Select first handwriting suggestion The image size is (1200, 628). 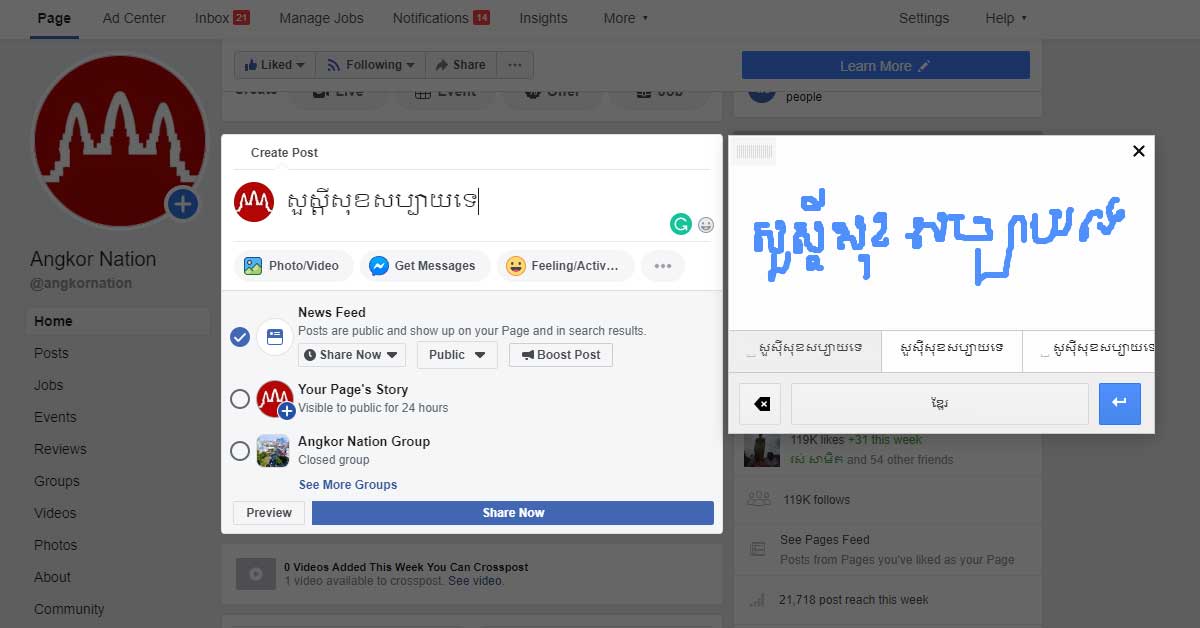click(x=805, y=351)
